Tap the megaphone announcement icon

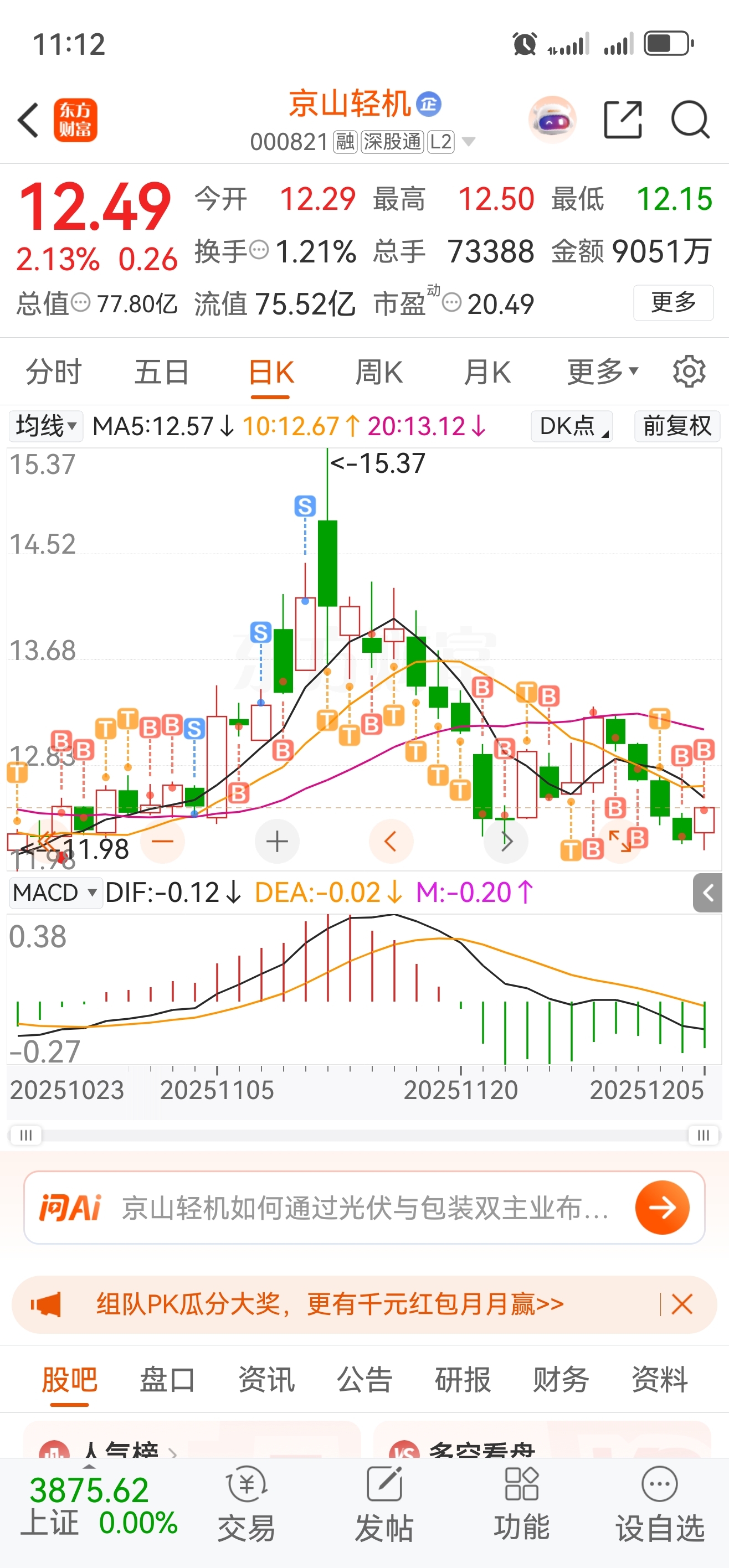click(x=47, y=1304)
